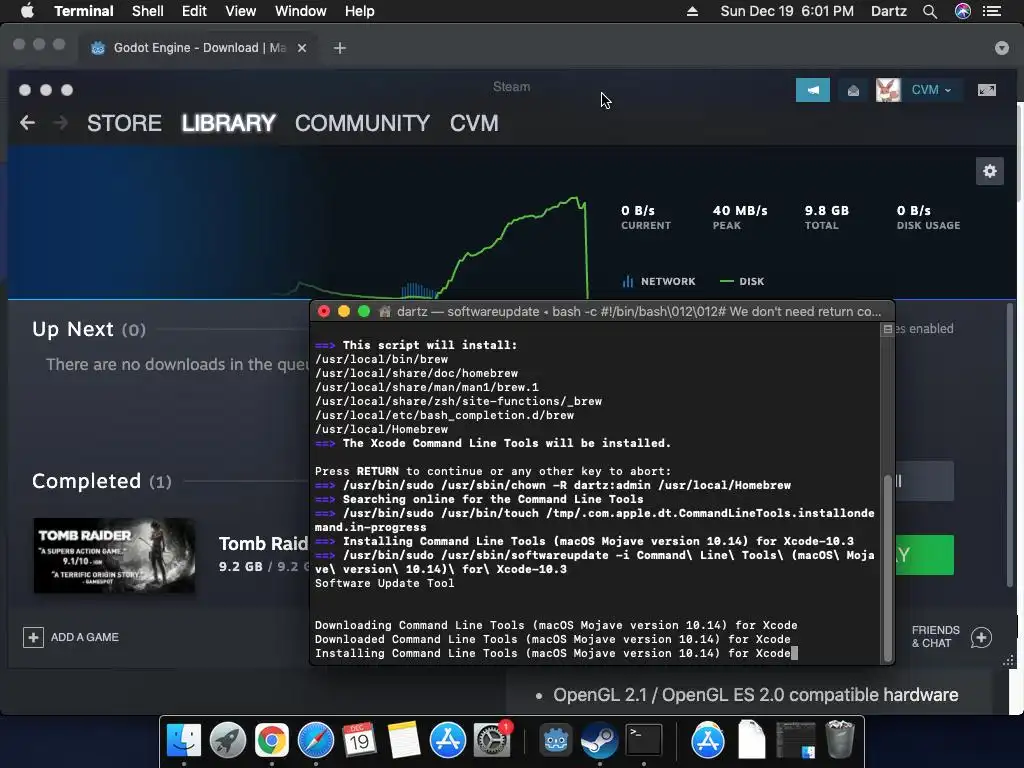The width and height of the screenshot is (1024, 768).
Task: Open the Shell menu
Action: (x=148, y=11)
